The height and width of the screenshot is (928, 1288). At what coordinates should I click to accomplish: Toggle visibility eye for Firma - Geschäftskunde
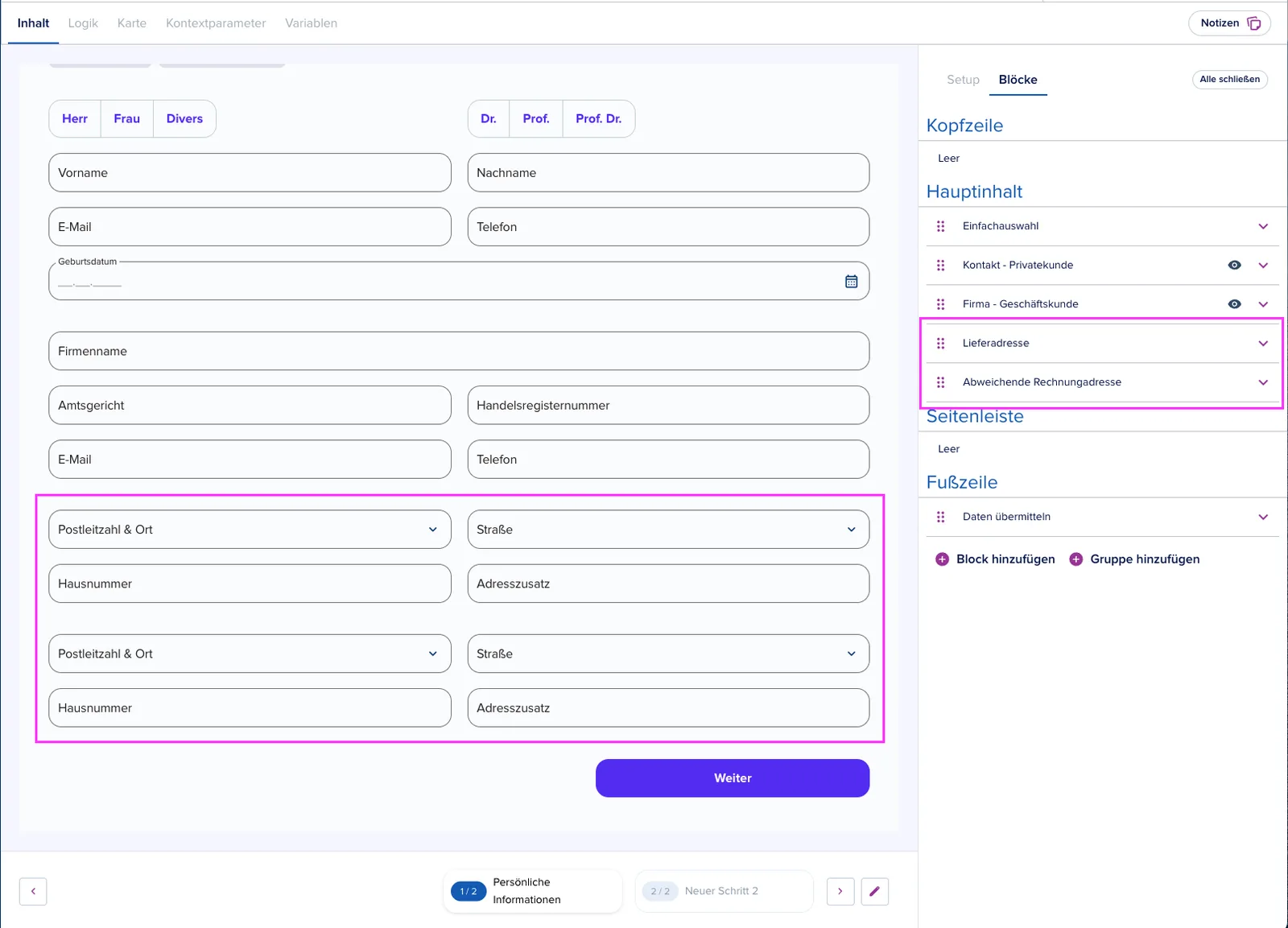point(1234,304)
